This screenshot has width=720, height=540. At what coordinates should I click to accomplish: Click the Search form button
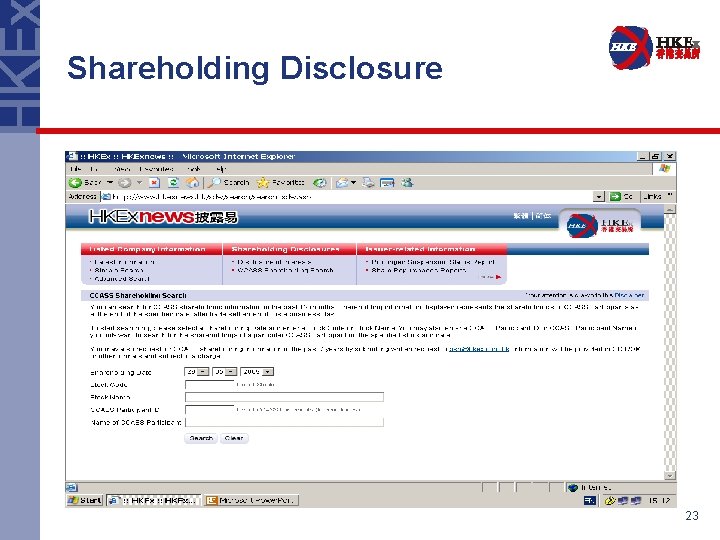pos(201,438)
